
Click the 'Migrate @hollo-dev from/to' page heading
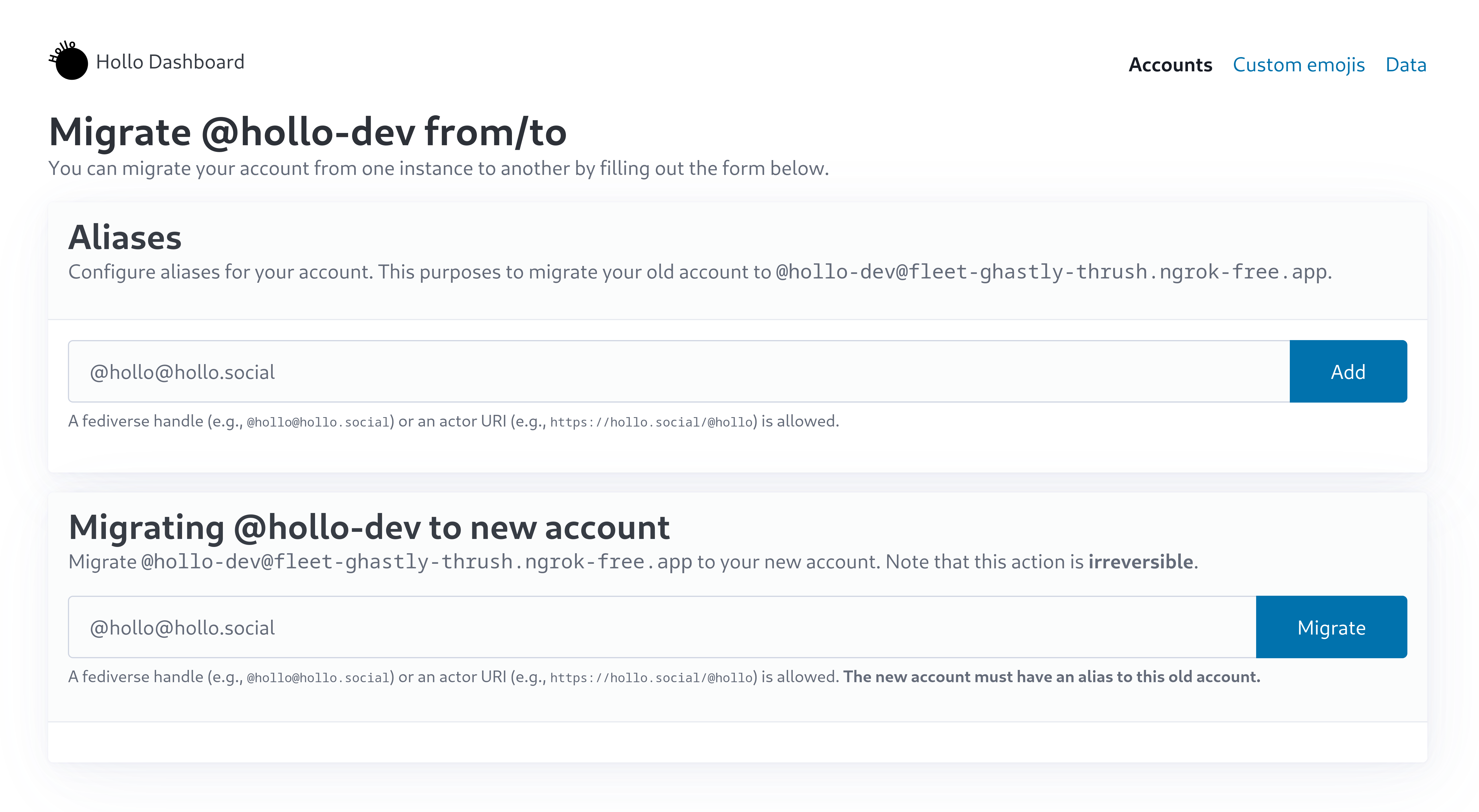tap(308, 133)
